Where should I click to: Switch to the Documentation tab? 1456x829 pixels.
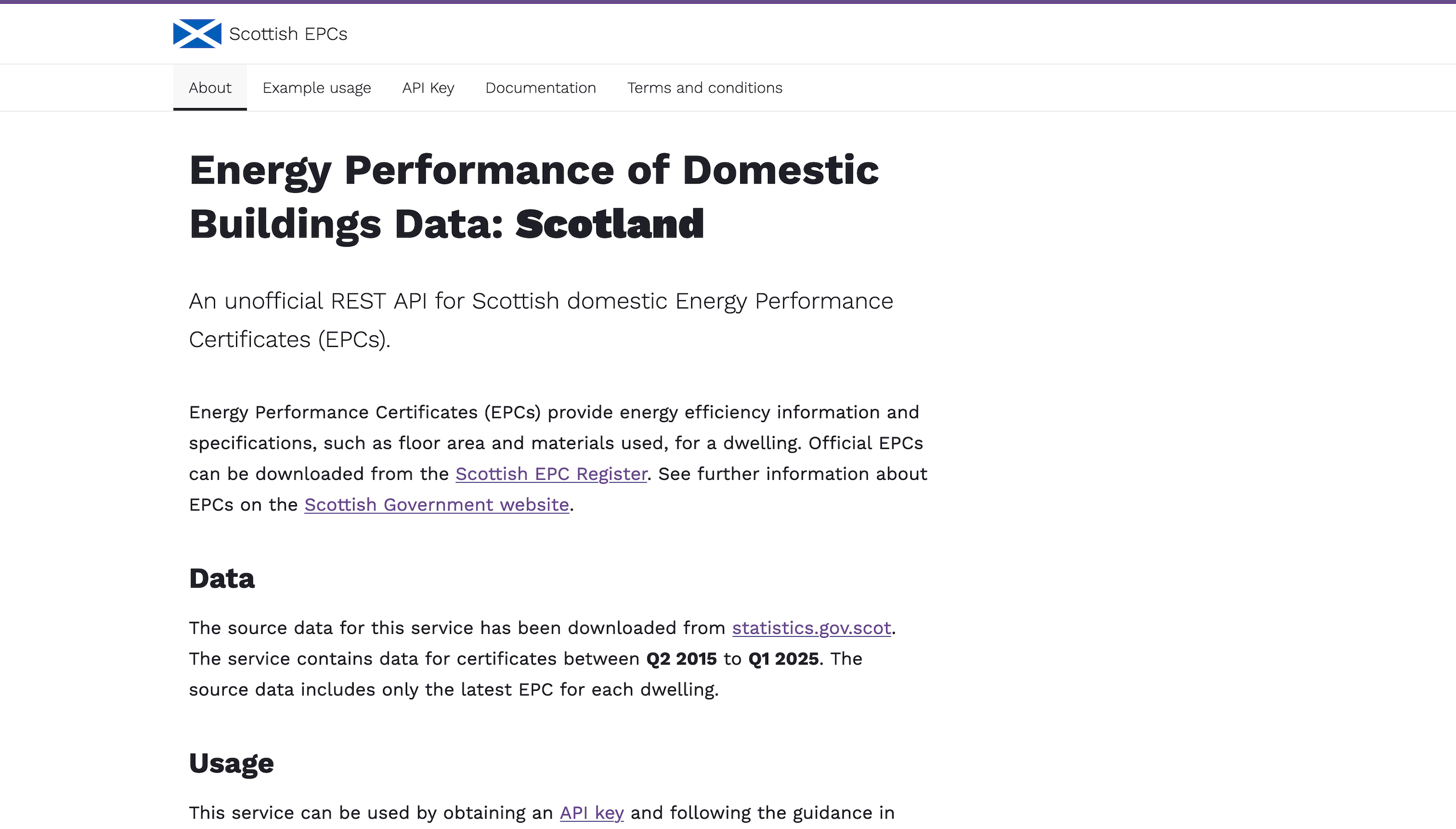[540, 88]
